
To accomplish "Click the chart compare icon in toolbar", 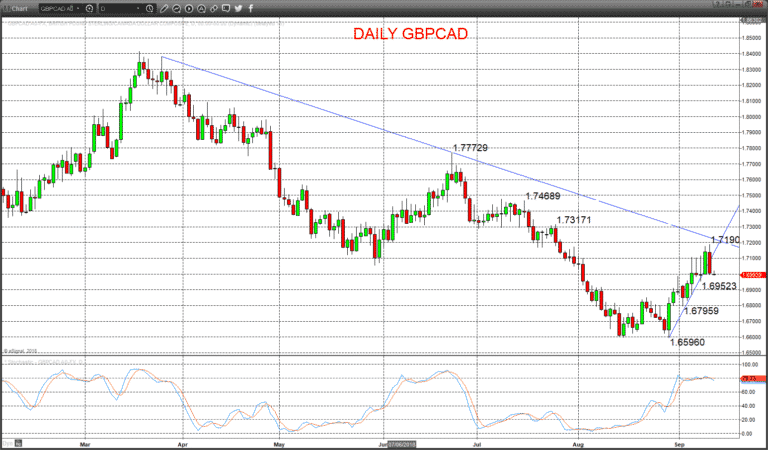I will pyautogui.click(x=176, y=8).
